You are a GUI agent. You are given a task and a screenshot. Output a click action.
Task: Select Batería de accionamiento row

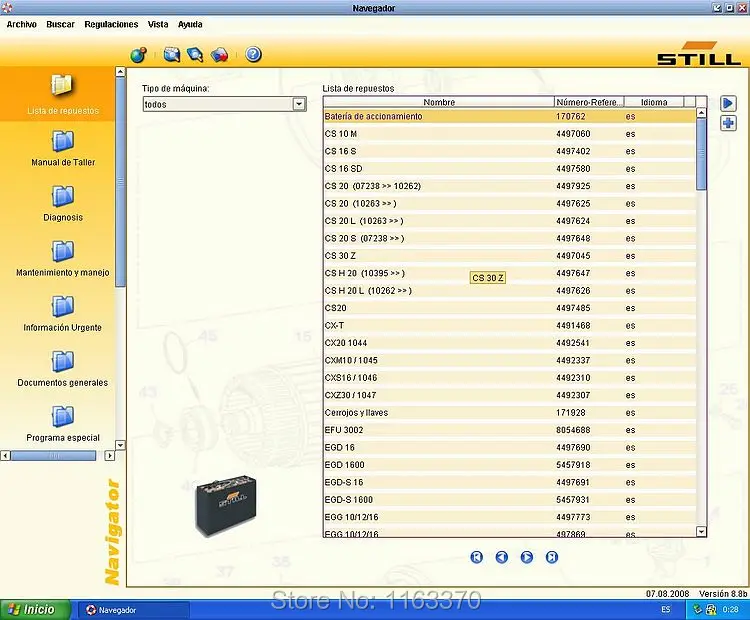509,116
